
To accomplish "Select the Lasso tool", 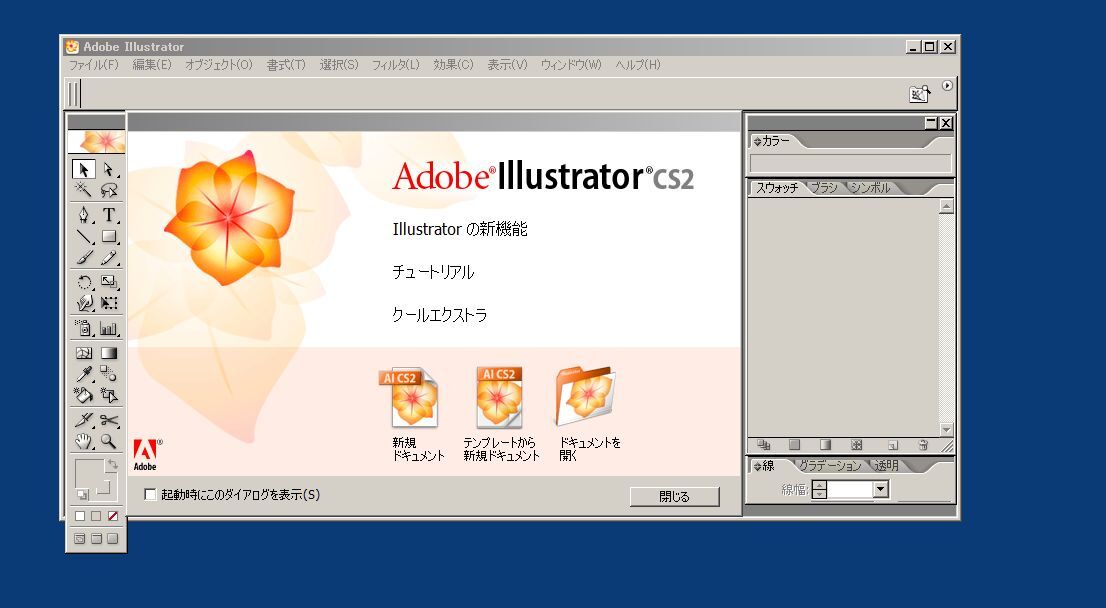I will (x=109, y=190).
